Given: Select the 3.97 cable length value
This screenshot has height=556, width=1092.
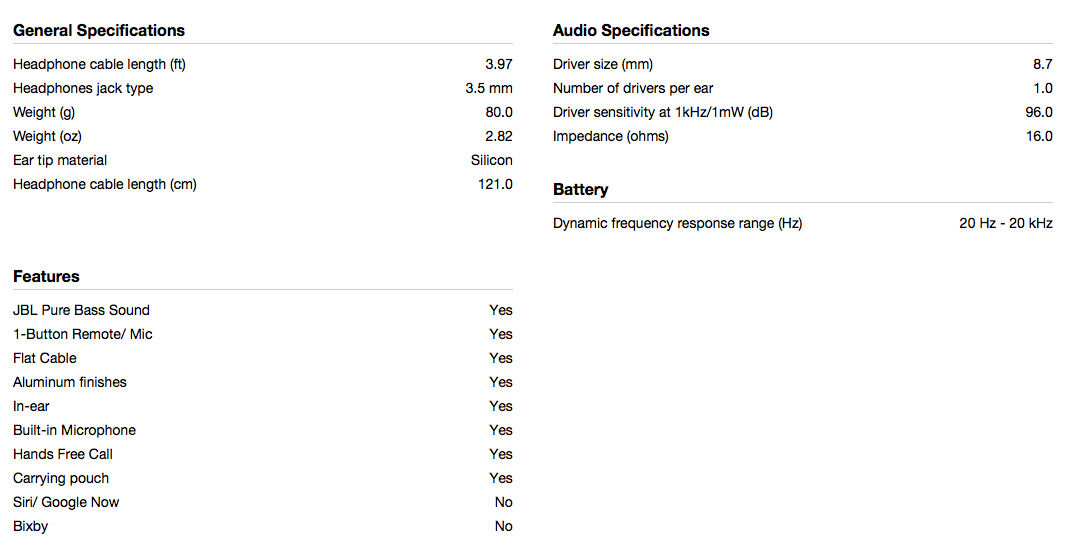Looking at the screenshot, I should pyautogui.click(x=499, y=64).
